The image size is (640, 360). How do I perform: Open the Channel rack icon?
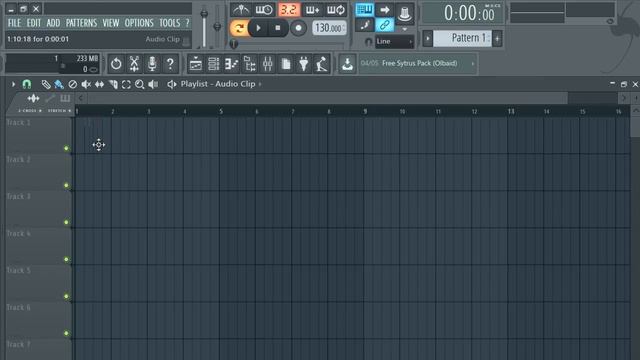click(213, 64)
